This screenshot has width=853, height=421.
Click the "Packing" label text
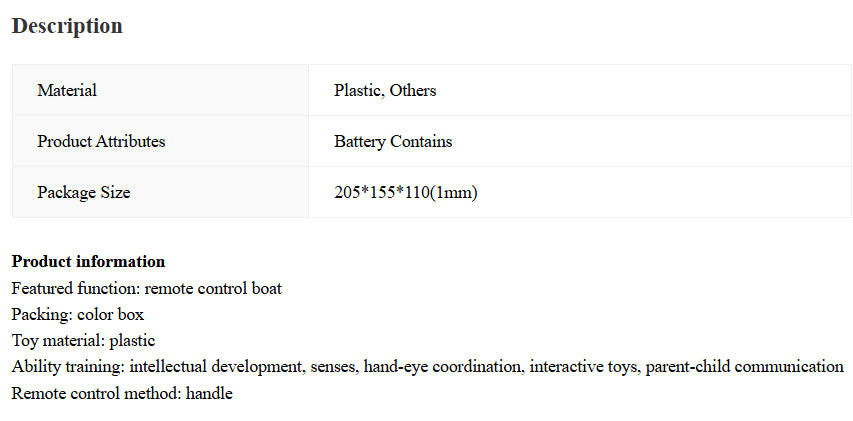point(41,314)
